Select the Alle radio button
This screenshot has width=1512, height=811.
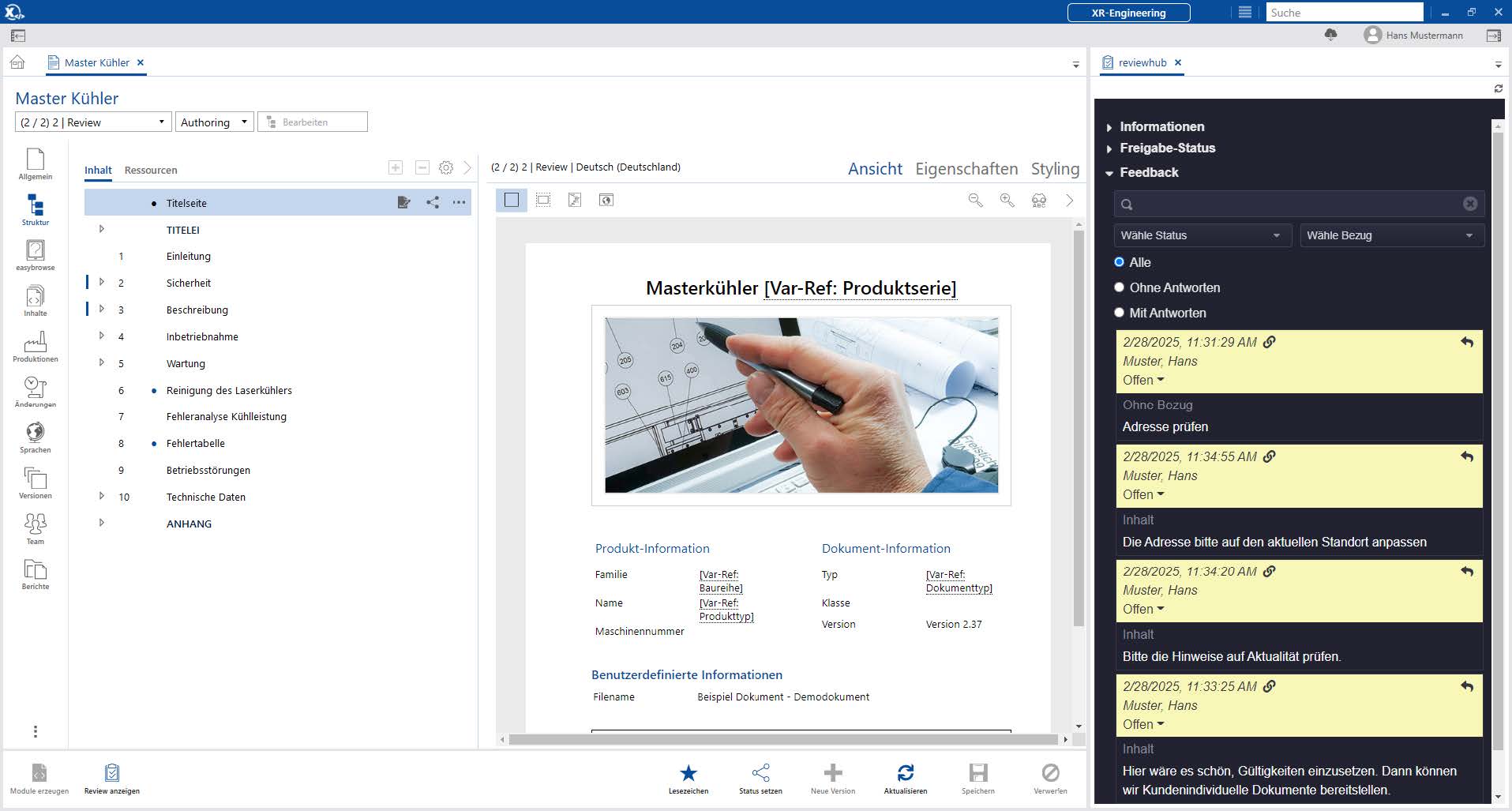(x=1119, y=262)
